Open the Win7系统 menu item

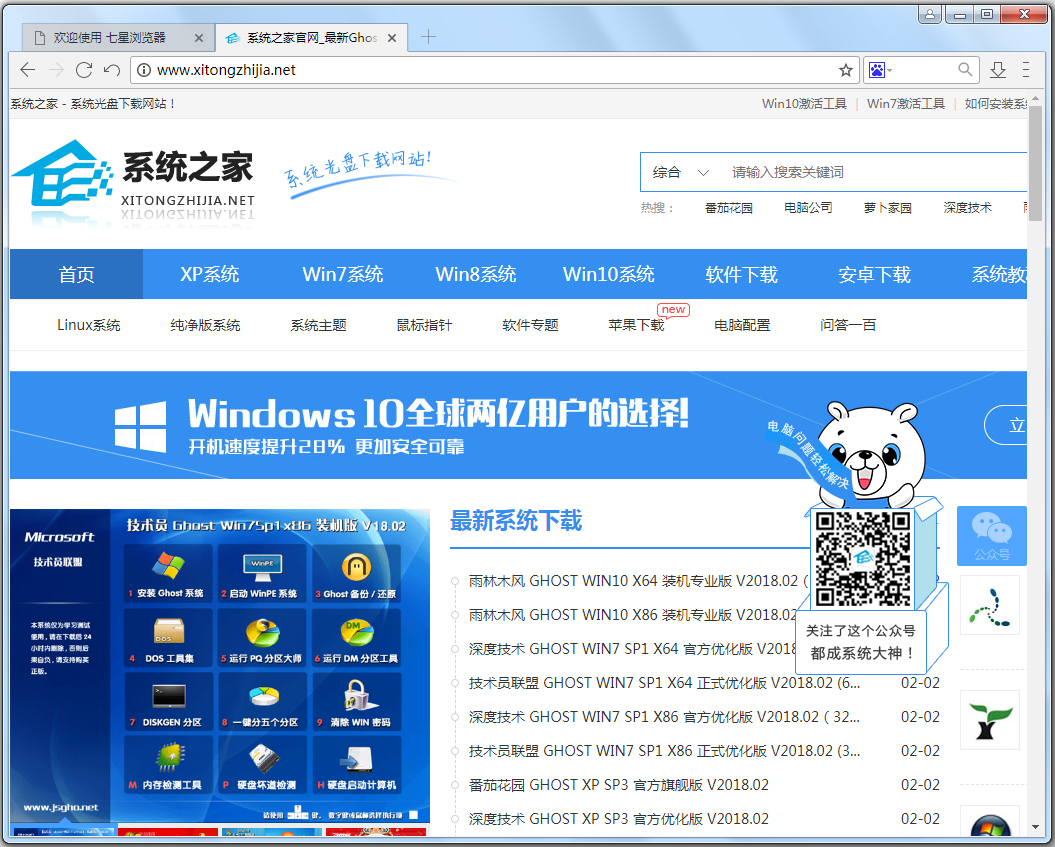point(342,274)
